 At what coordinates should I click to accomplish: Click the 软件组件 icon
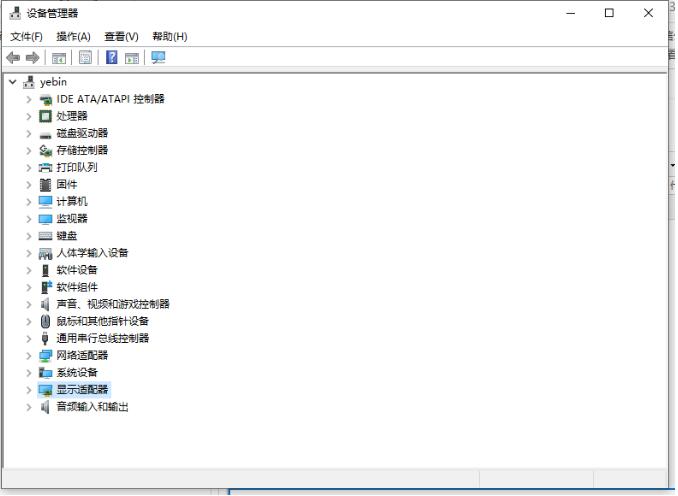pos(46,287)
